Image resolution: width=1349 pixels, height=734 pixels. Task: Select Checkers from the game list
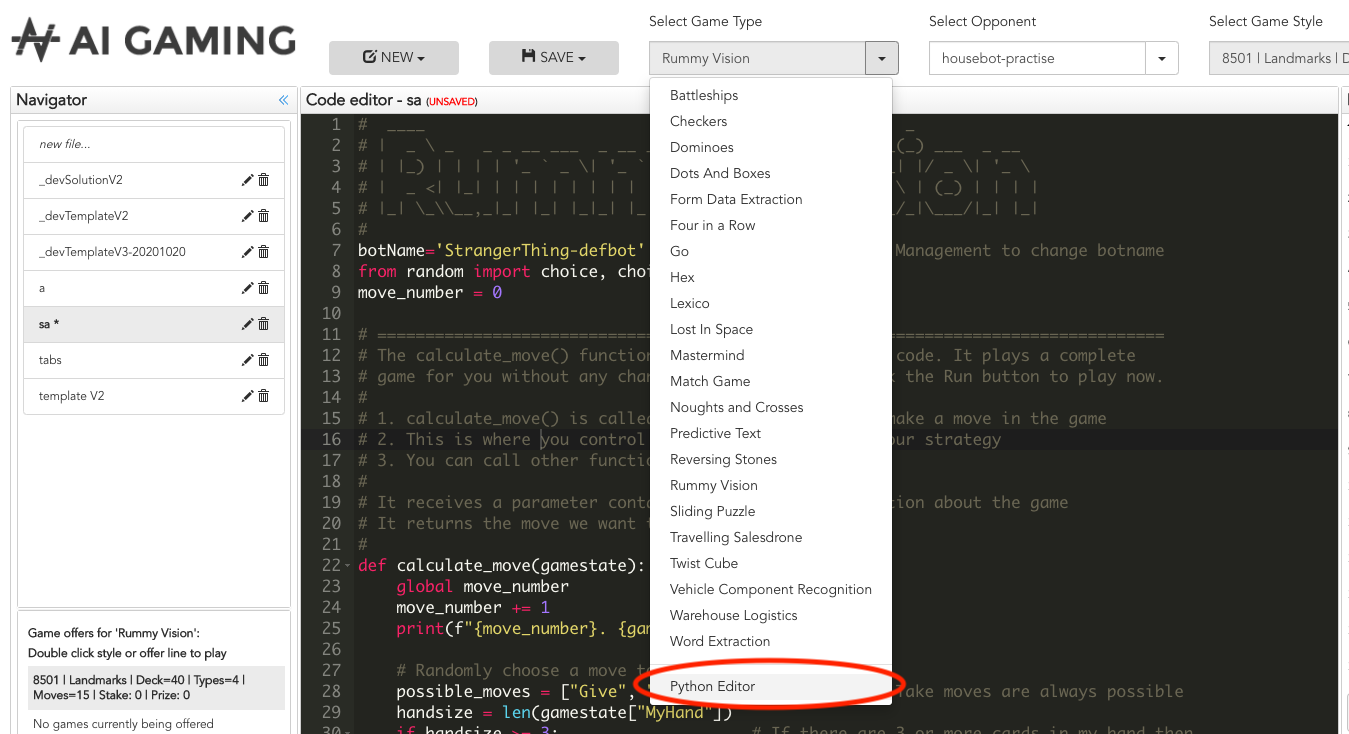coord(770,121)
